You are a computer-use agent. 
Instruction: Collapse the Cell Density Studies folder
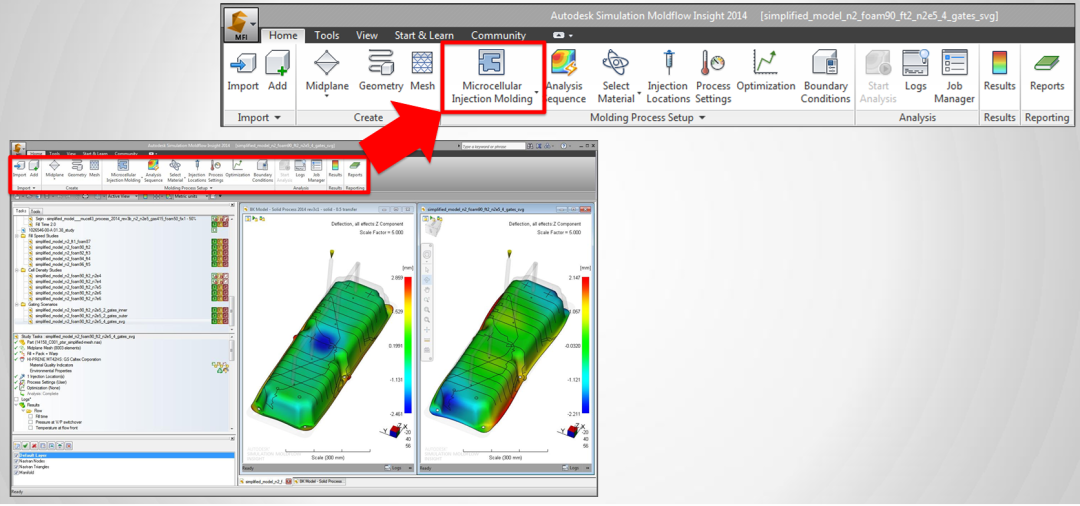17,270
